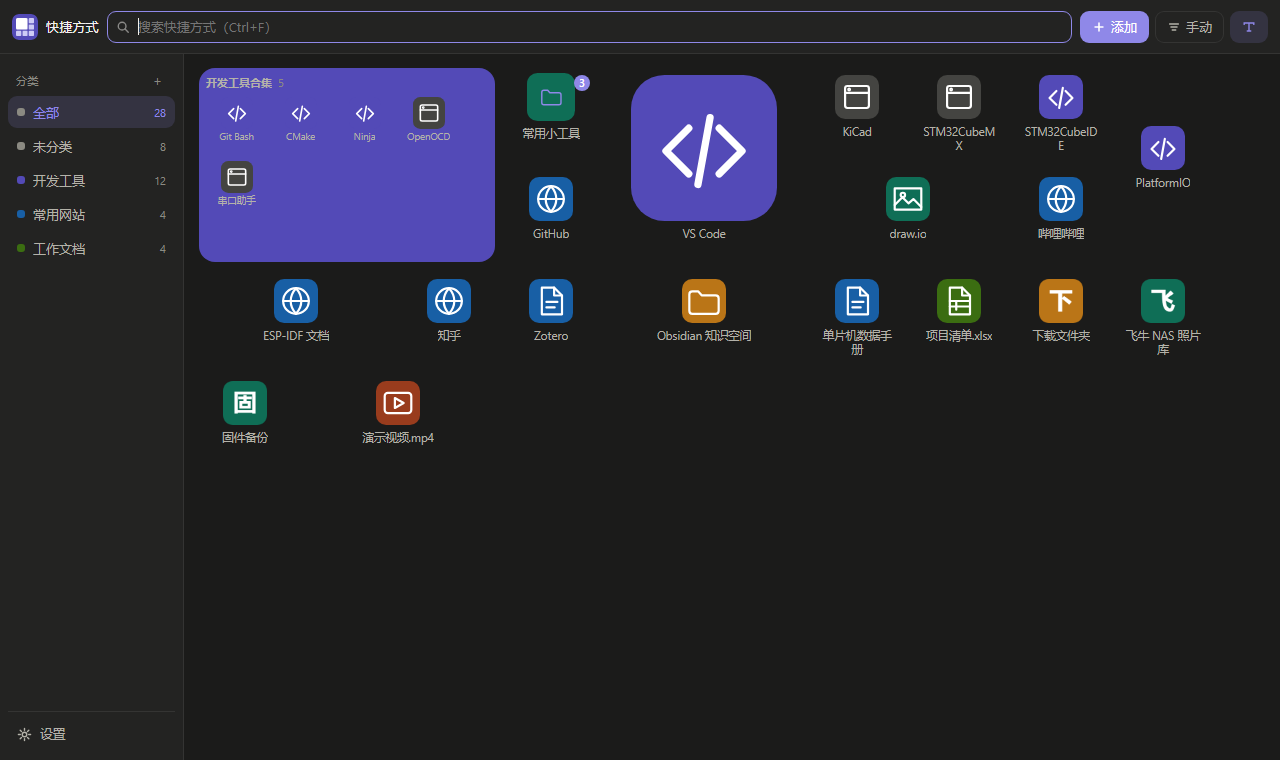Open the 项目清单.xlsx spreadsheet
The height and width of the screenshot is (760, 1280).
click(x=959, y=301)
